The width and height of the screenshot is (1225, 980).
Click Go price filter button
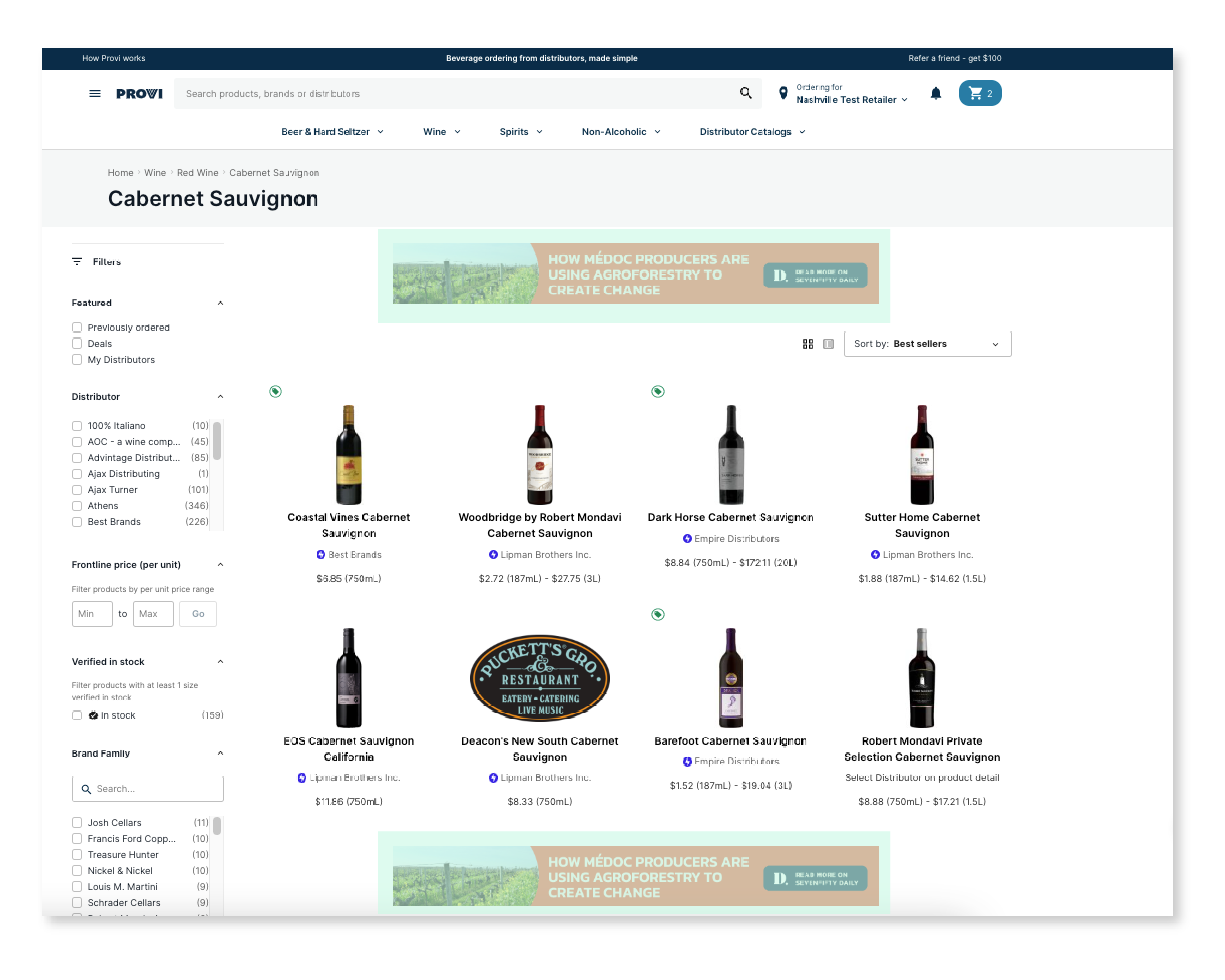pos(198,614)
